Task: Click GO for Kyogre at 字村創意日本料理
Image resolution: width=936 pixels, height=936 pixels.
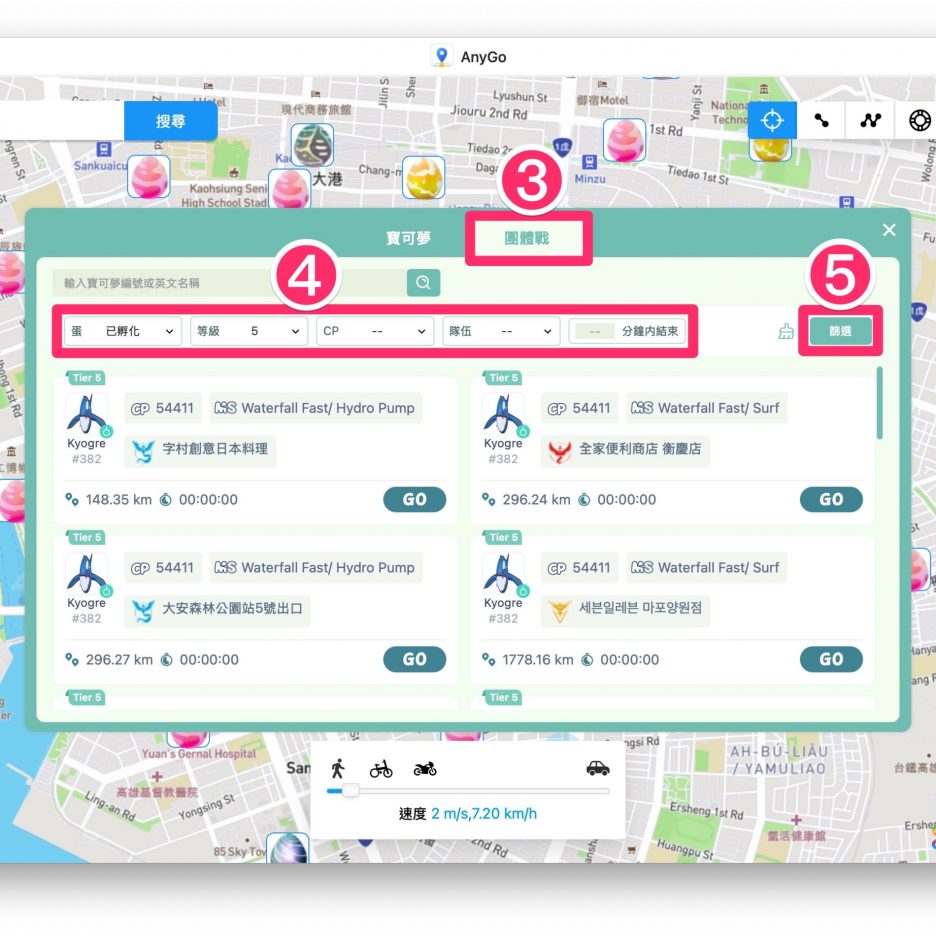Action: pyautogui.click(x=414, y=500)
